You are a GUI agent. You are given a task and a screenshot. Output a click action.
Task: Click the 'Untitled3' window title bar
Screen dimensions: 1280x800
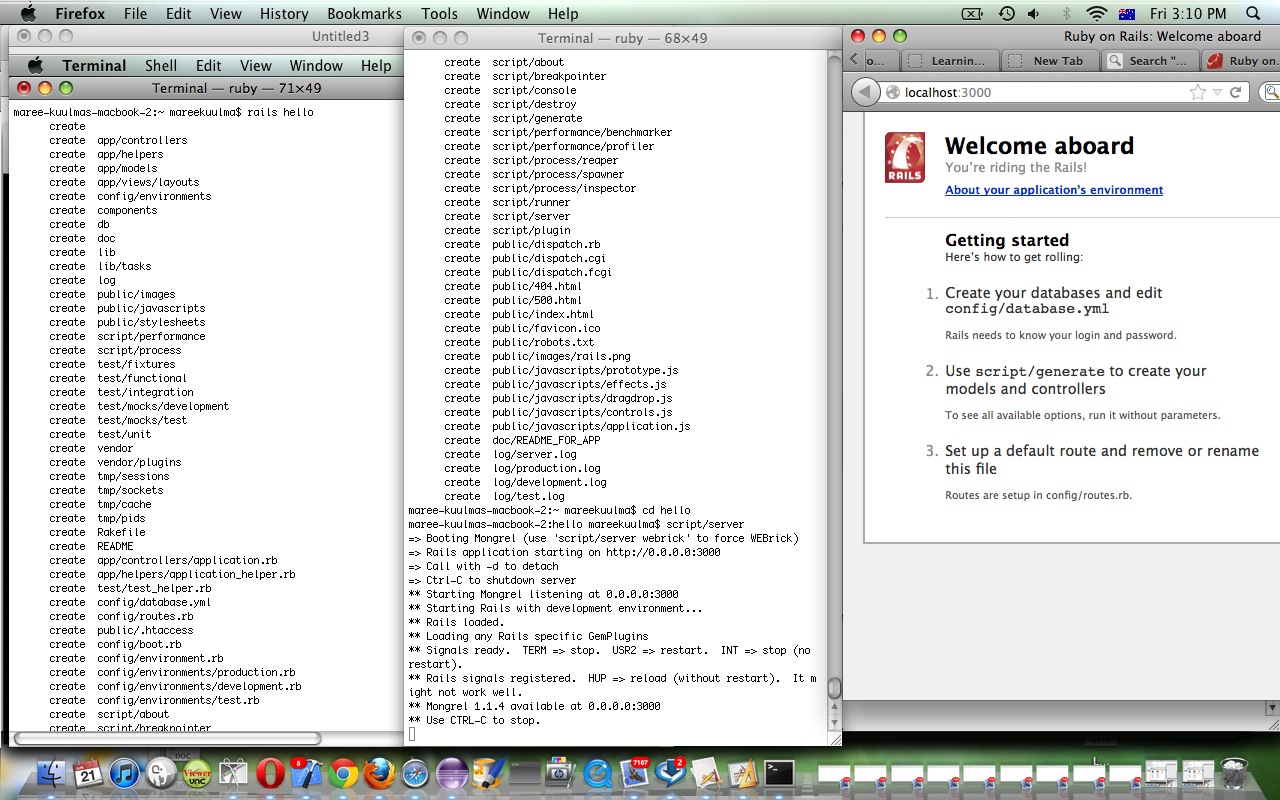(205, 36)
